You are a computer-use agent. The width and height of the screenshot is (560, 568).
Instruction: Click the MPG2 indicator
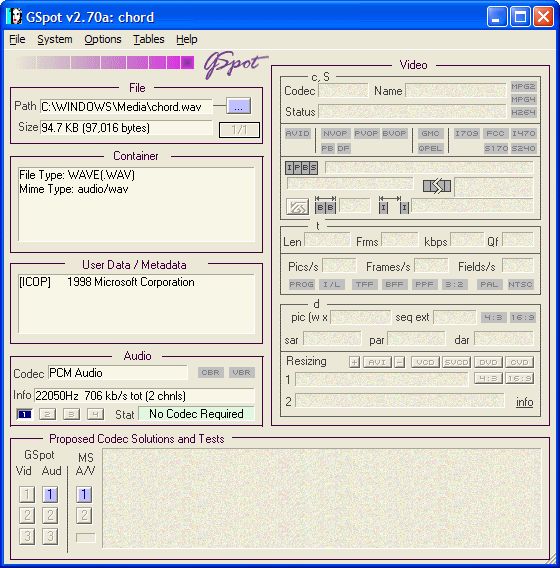(523, 86)
